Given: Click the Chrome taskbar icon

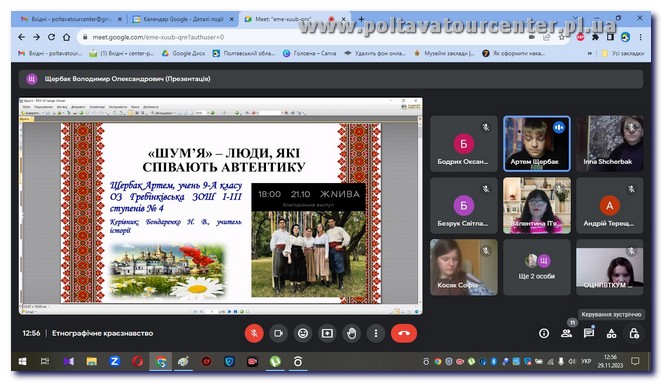Looking at the screenshot, I should 160,361.
